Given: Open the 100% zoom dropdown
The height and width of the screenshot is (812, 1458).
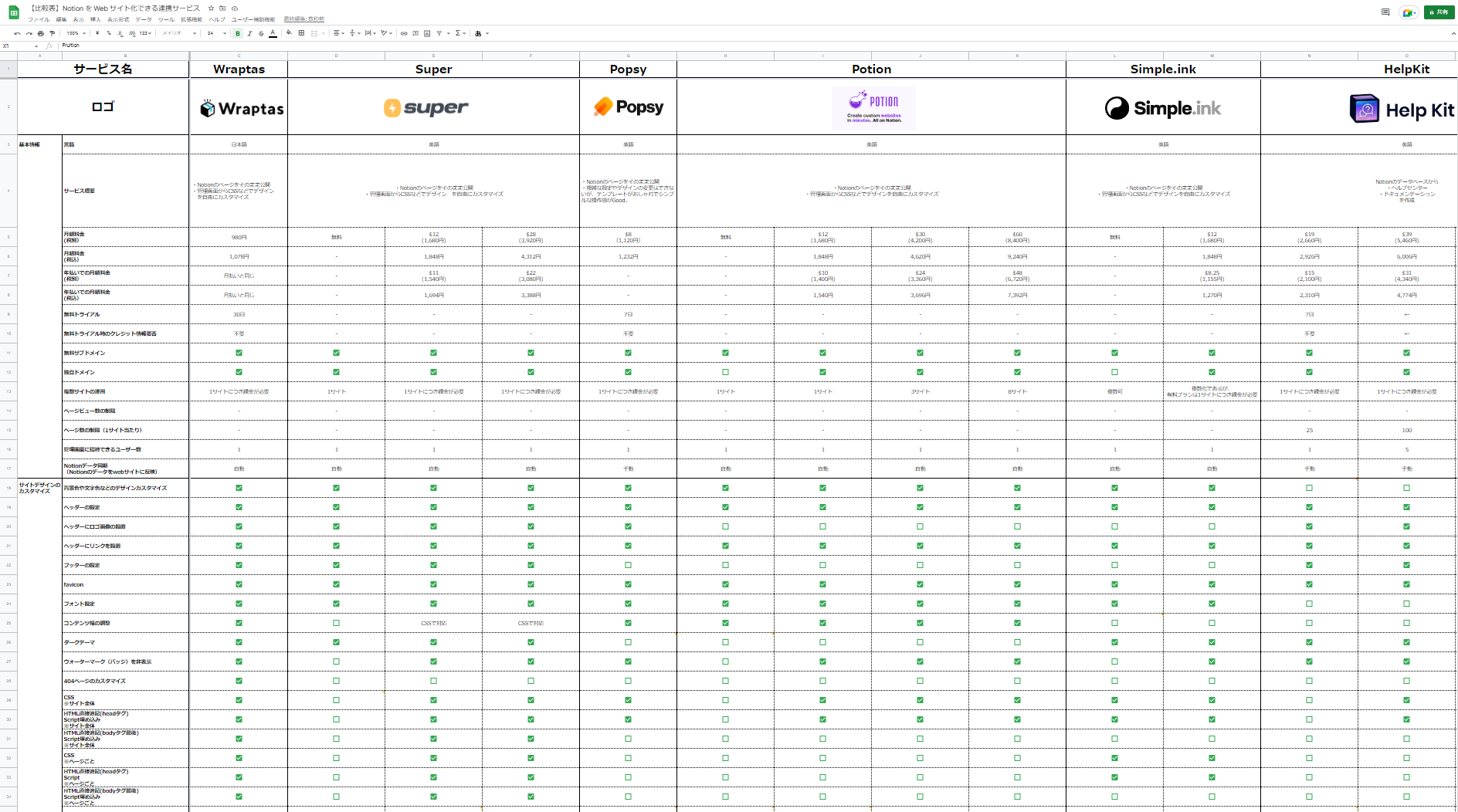Looking at the screenshot, I should (76, 33).
